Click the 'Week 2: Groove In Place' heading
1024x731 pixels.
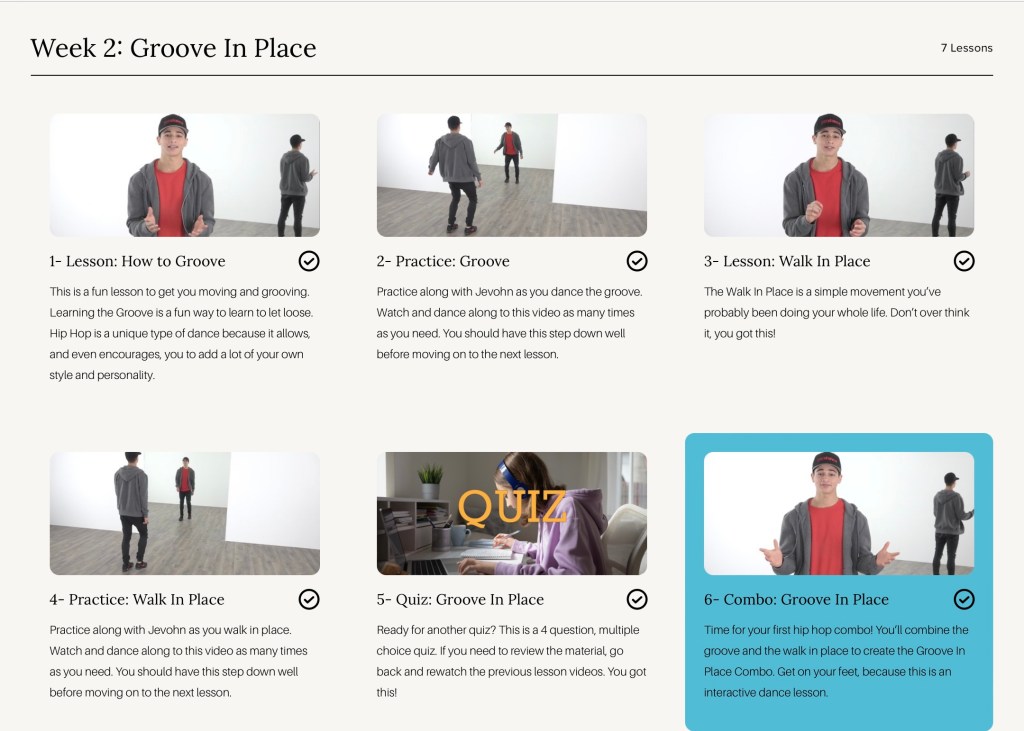[x=173, y=48]
